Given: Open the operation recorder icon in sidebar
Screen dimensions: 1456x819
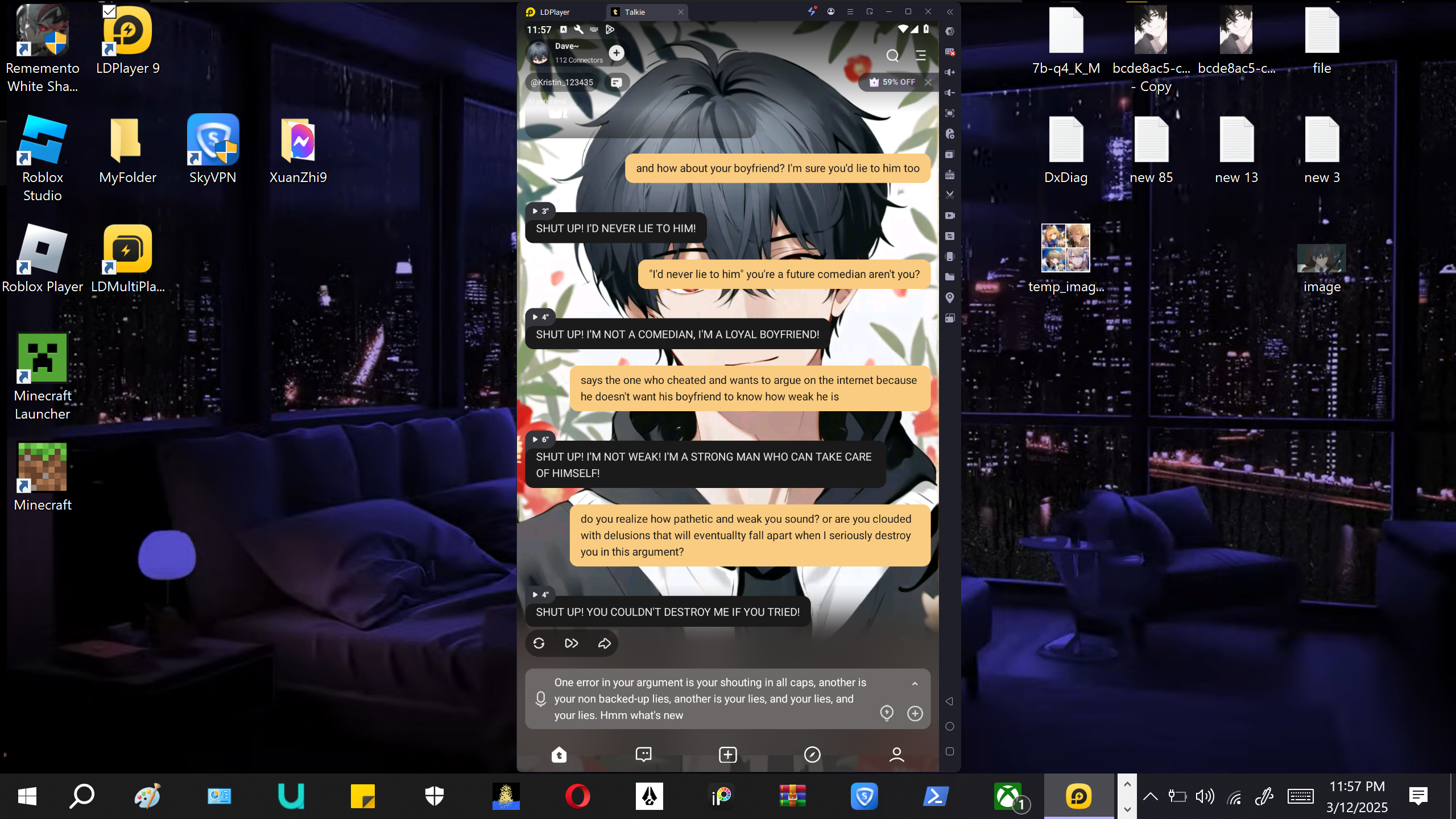Looking at the screenshot, I should pos(949,134).
